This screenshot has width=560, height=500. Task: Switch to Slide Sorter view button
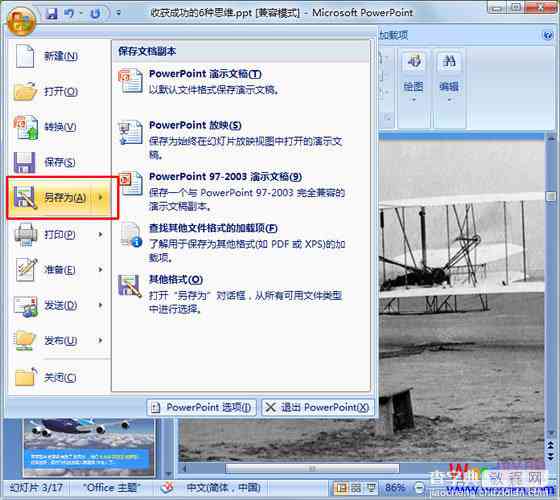click(356, 488)
